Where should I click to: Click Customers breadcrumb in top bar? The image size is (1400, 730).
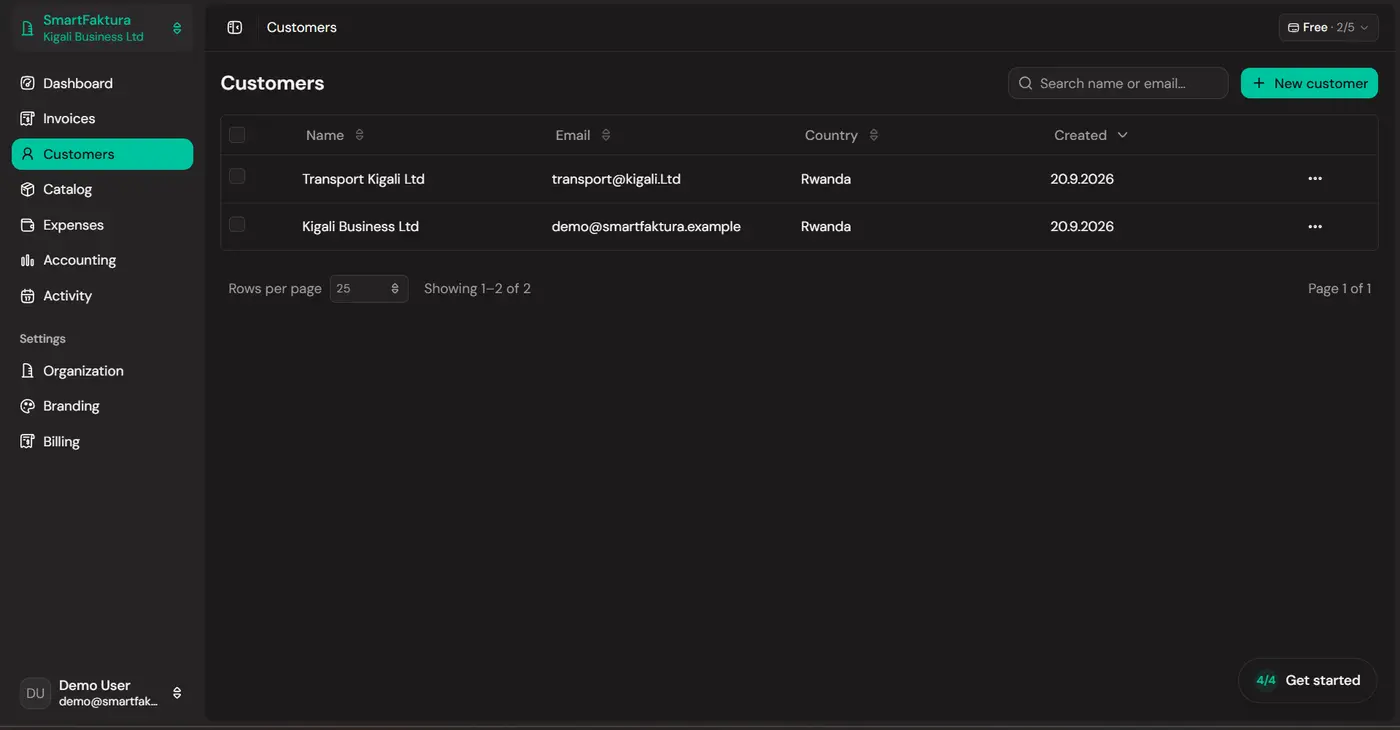coord(302,28)
